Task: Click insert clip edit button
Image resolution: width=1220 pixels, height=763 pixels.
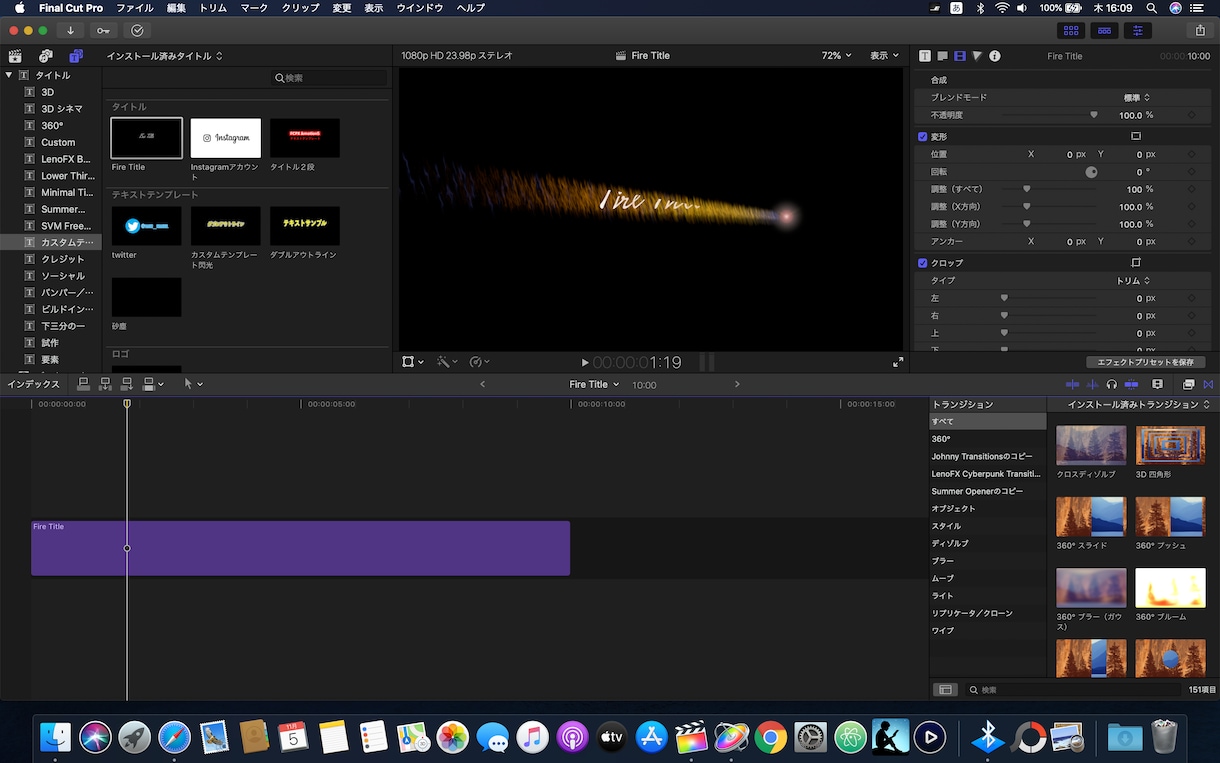Action: [105, 384]
